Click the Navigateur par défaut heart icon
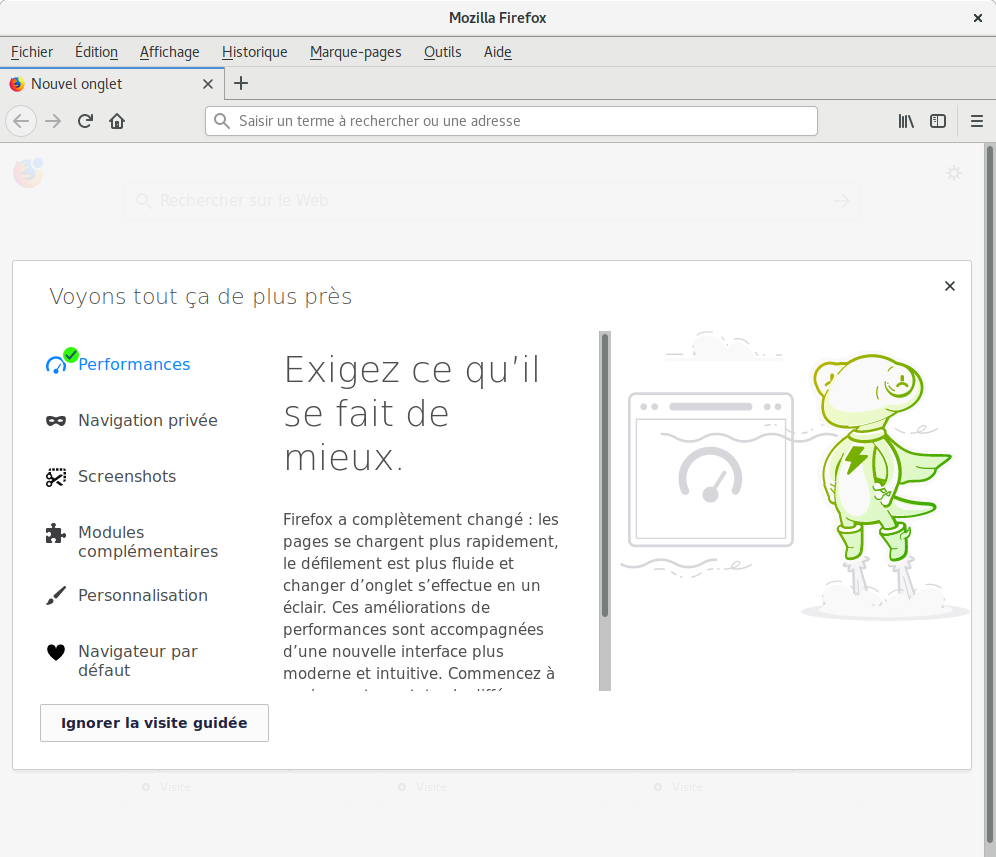This screenshot has width=996, height=857. [x=56, y=652]
